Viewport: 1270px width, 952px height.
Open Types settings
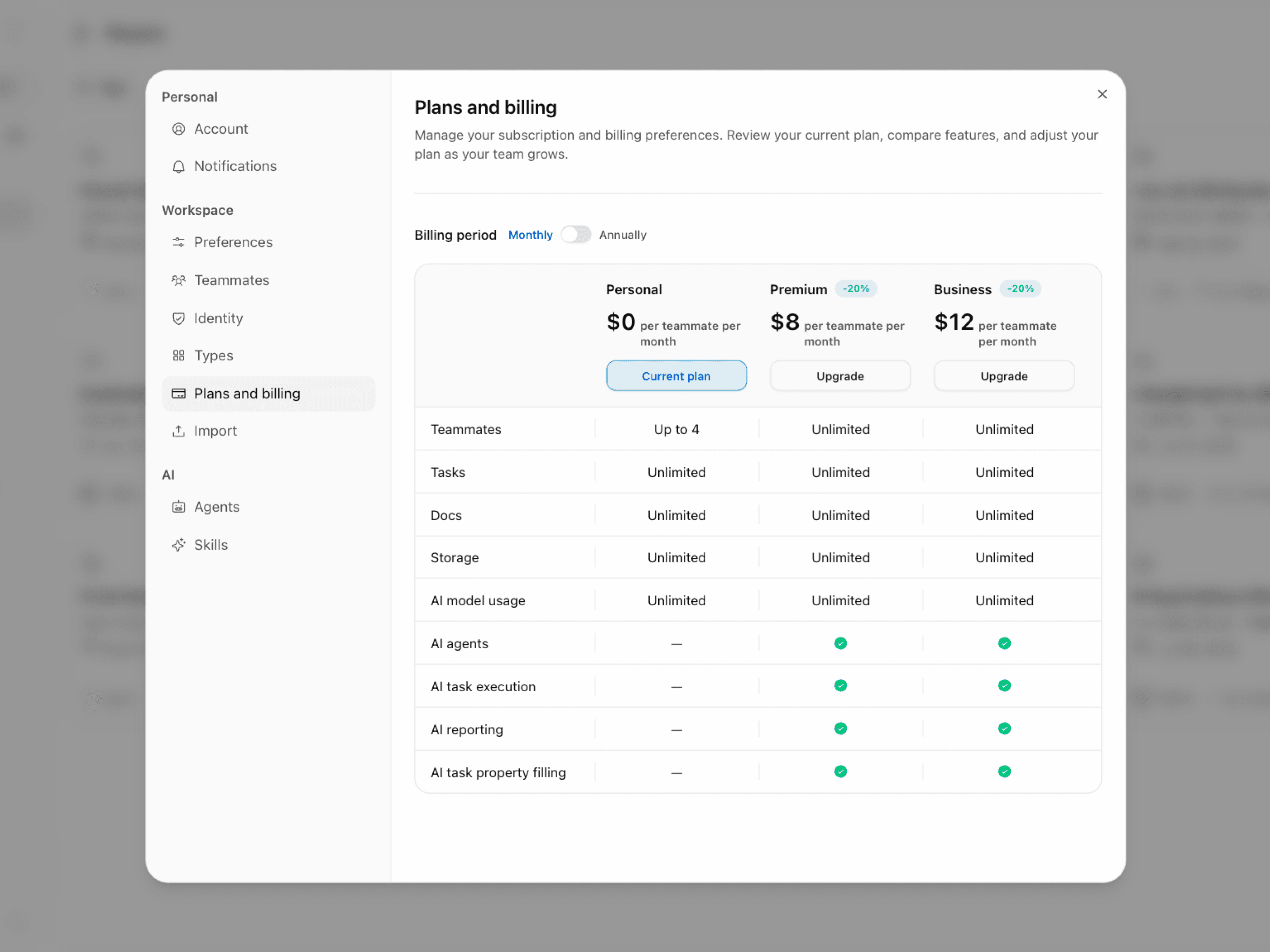pyautogui.click(x=268, y=356)
